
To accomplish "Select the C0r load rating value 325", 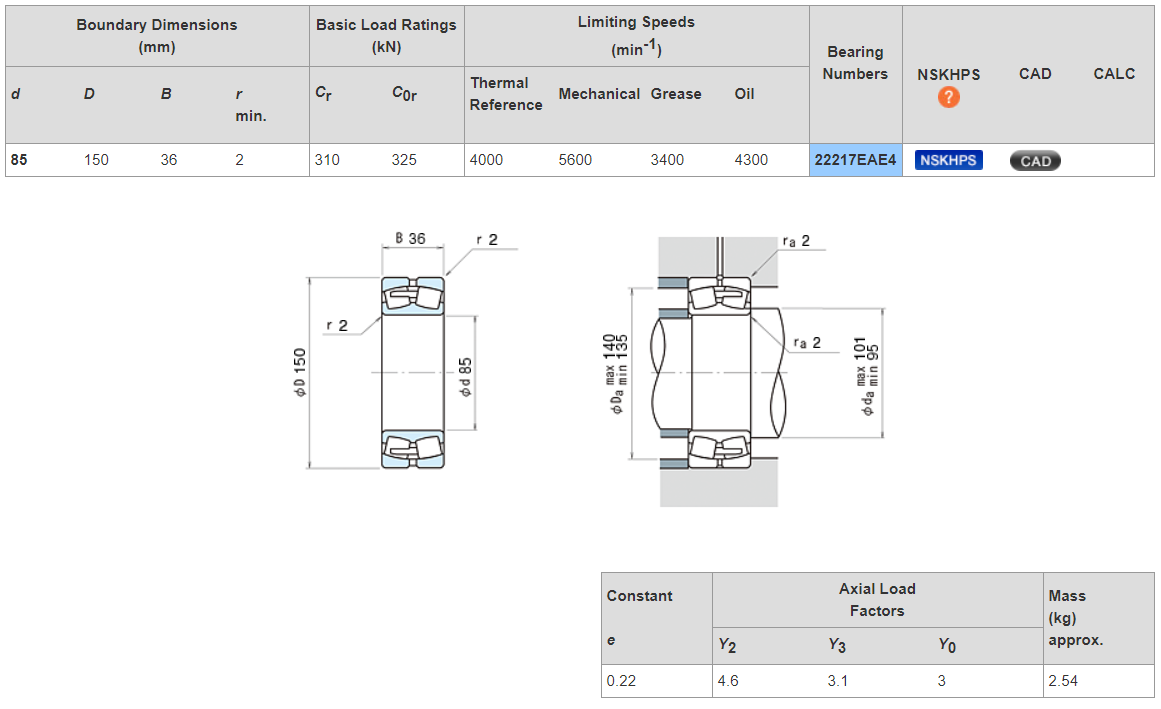I will pyautogui.click(x=404, y=160).
